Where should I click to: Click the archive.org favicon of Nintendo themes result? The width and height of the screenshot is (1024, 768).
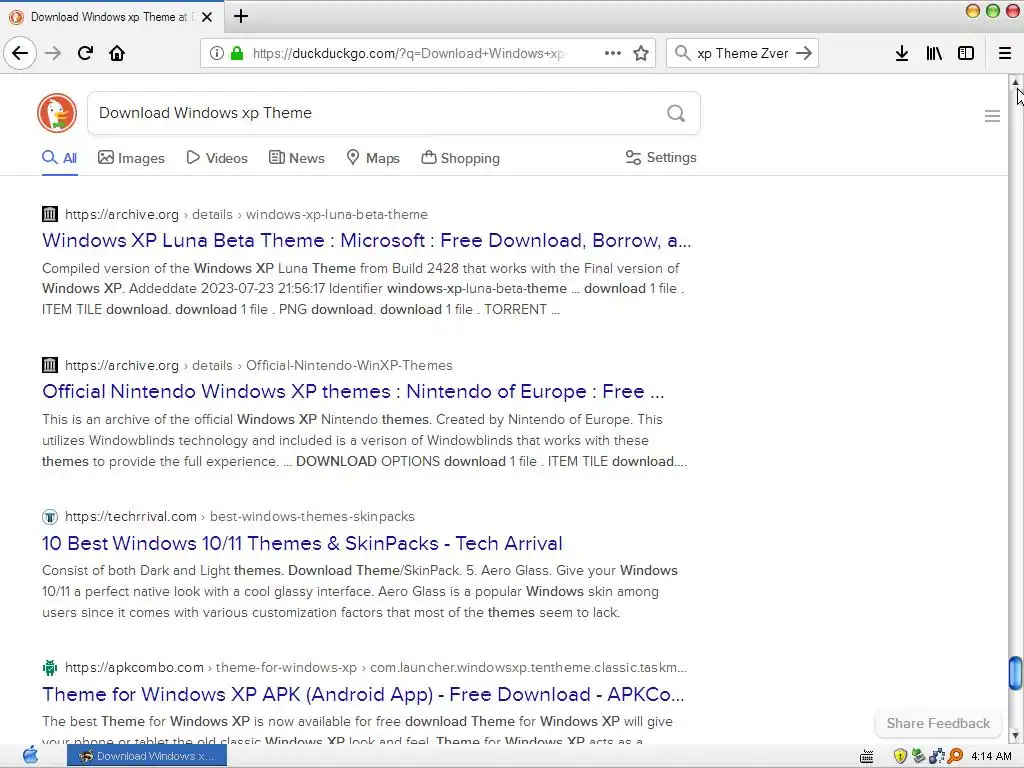point(50,364)
